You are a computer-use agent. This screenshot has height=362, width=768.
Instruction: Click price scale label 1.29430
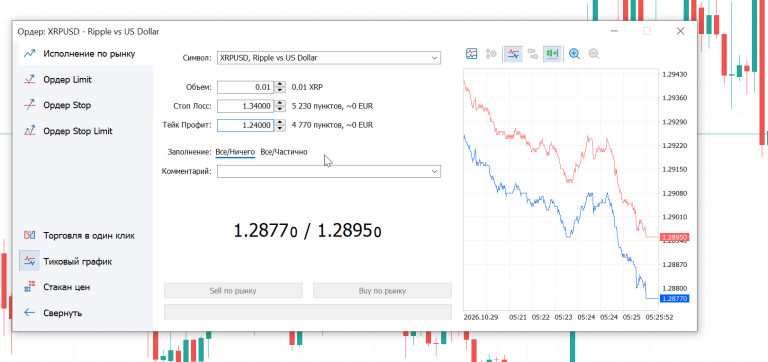point(674,74)
